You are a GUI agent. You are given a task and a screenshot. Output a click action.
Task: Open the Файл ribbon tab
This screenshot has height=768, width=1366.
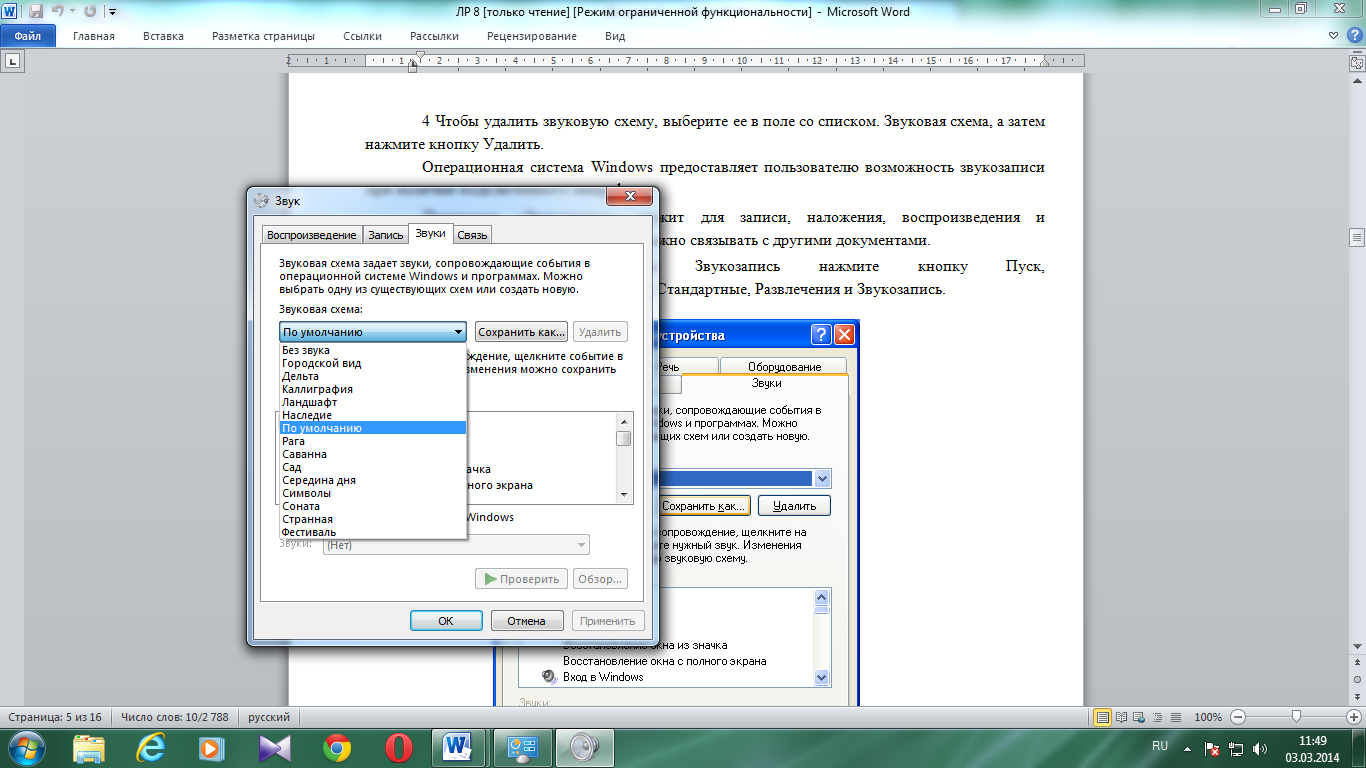(x=27, y=36)
